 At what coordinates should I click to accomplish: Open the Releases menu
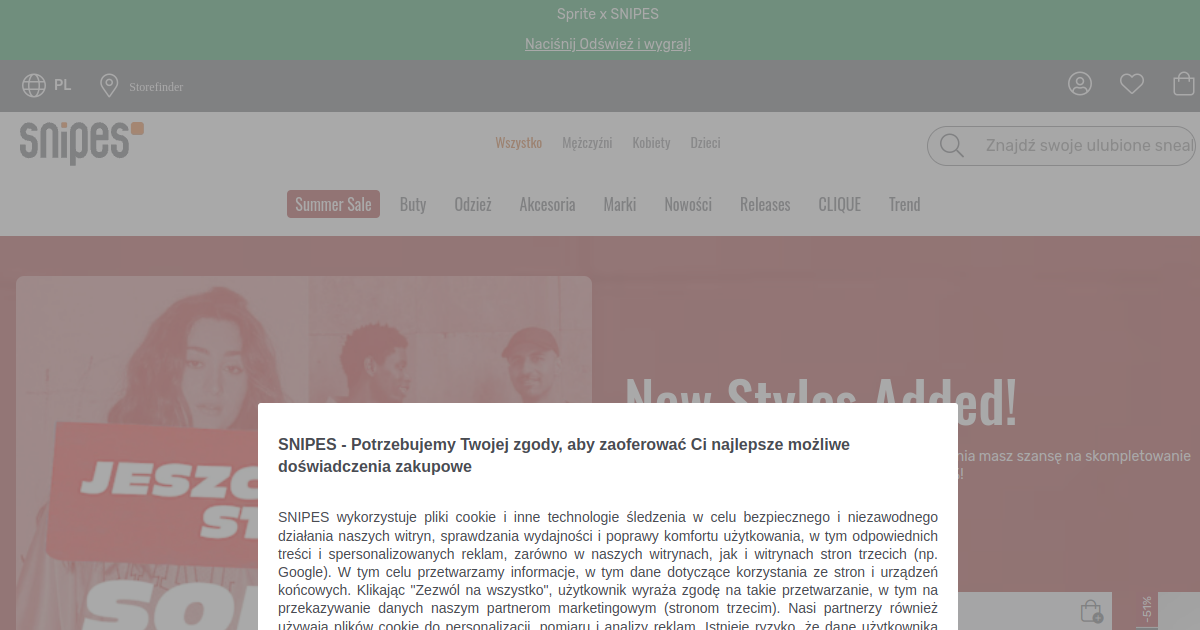tap(765, 204)
